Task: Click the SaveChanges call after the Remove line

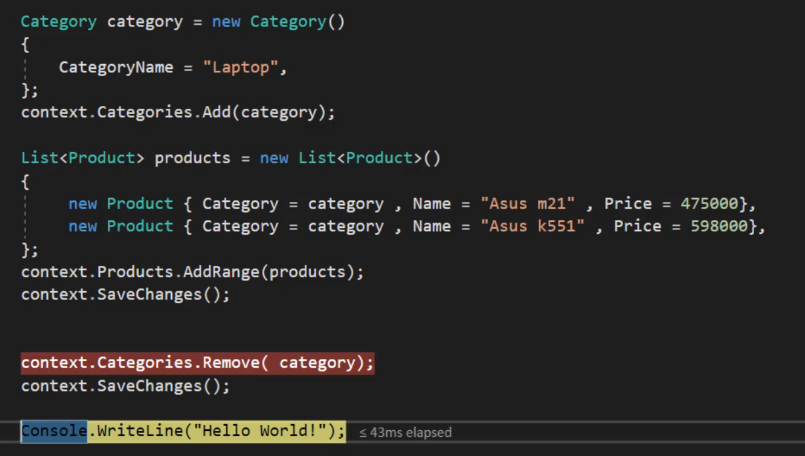Action: tap(126, 386)
